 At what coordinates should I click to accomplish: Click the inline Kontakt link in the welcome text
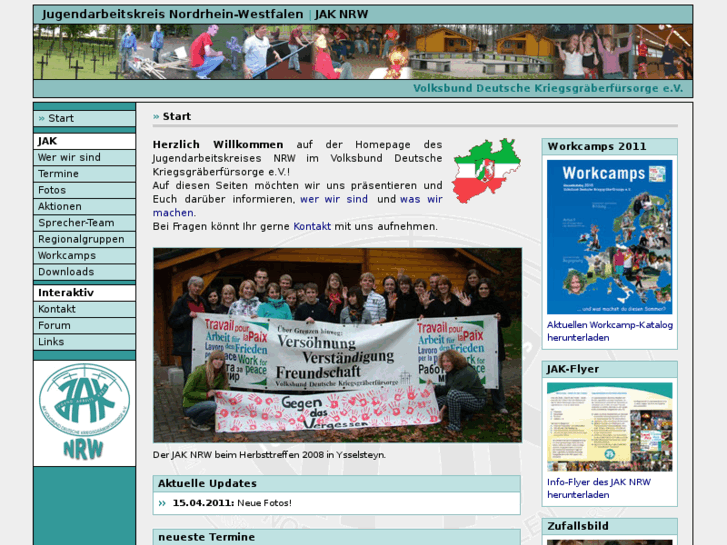[x=312, y=226]
